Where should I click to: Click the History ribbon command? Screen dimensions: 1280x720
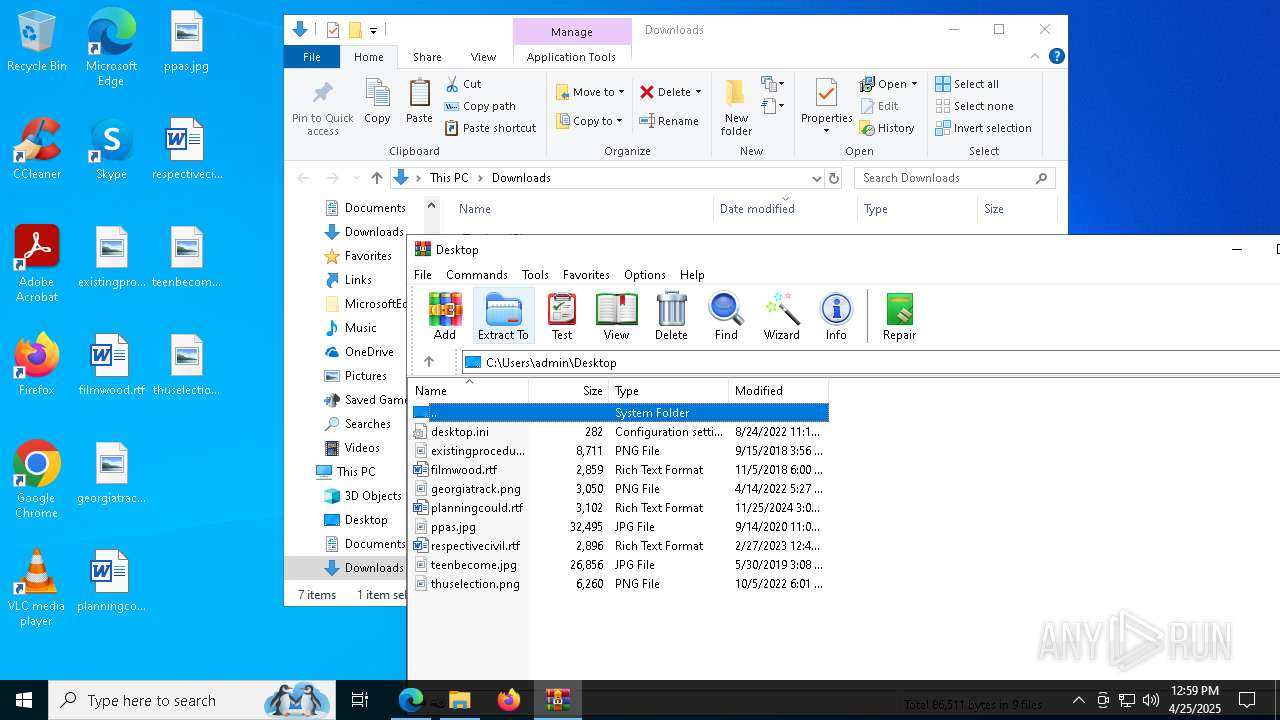[887, 128]
